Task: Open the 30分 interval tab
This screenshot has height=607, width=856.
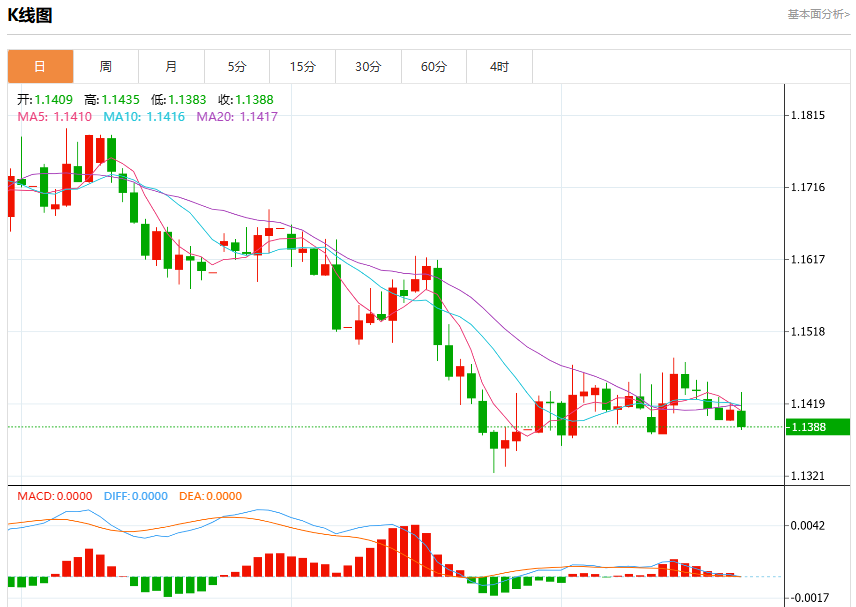Action: (x=368, y=67)
